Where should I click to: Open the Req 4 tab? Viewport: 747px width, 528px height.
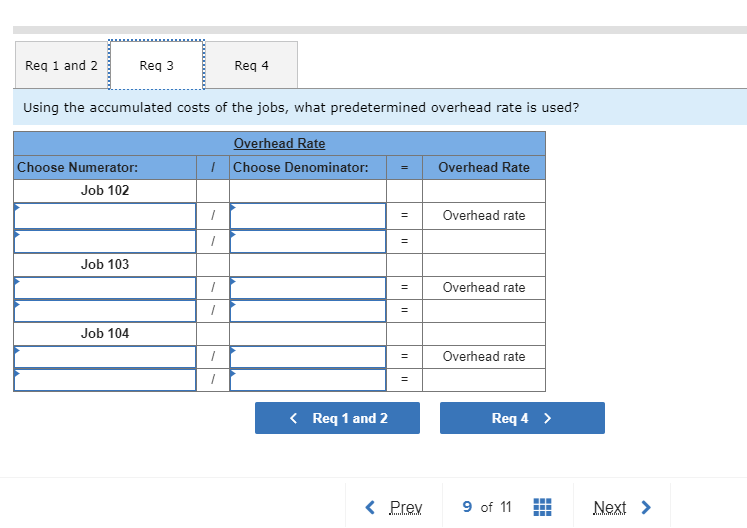tap(252, 65)
